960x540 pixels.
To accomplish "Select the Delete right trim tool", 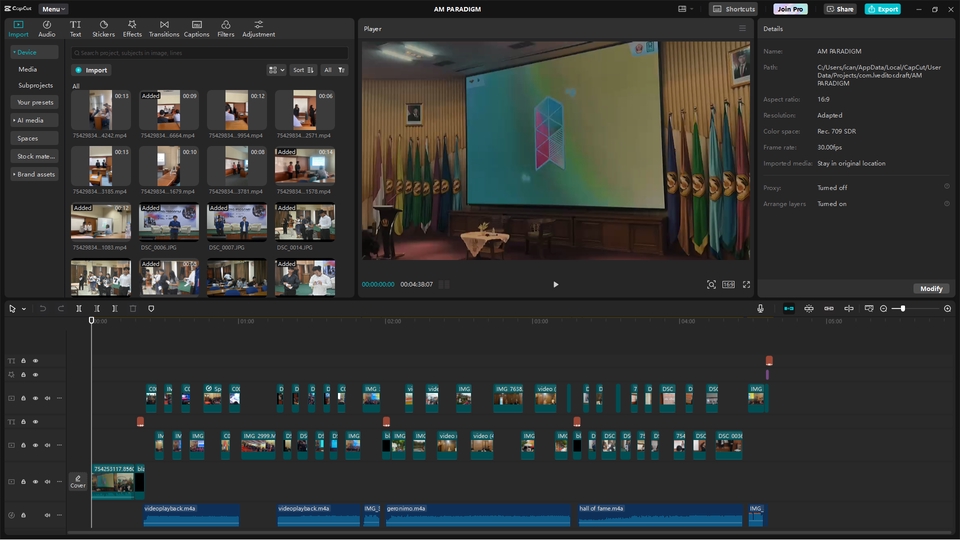I will coord(114,309).
